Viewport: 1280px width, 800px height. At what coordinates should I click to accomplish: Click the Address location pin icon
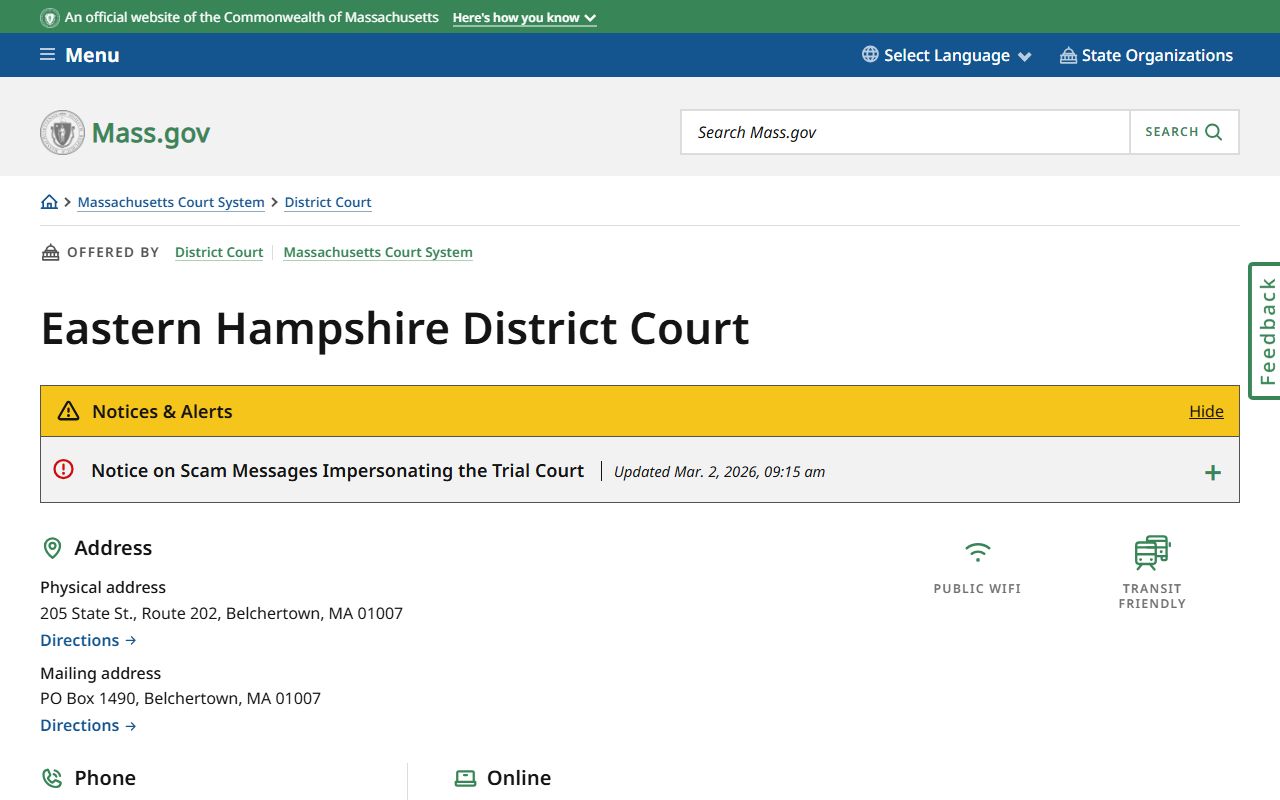coord(52,548)
